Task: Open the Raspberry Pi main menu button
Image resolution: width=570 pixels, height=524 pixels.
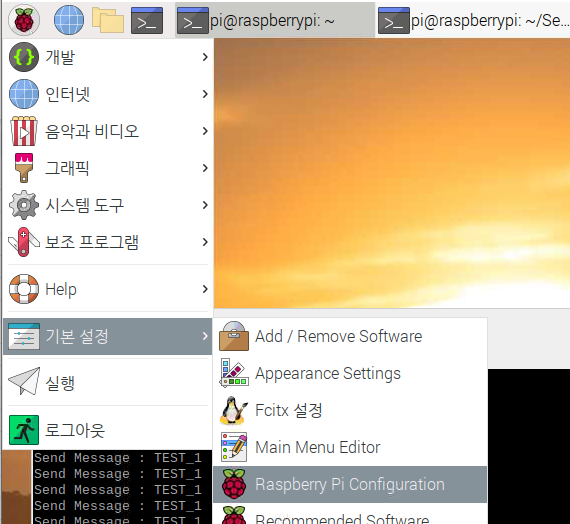Action: (24, 20)
